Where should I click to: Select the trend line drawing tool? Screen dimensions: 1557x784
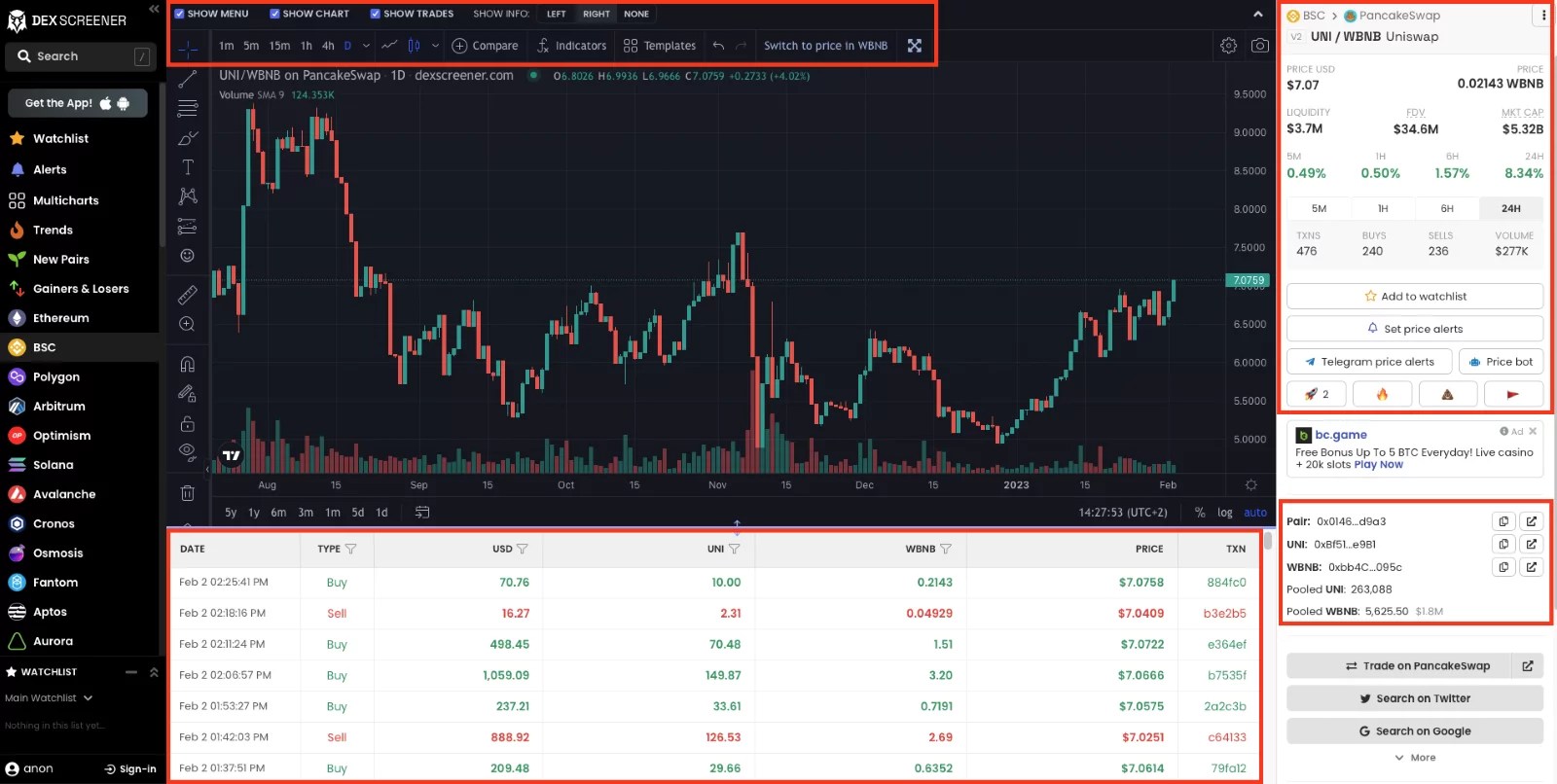pyautogui.click(x=188, y=79)
